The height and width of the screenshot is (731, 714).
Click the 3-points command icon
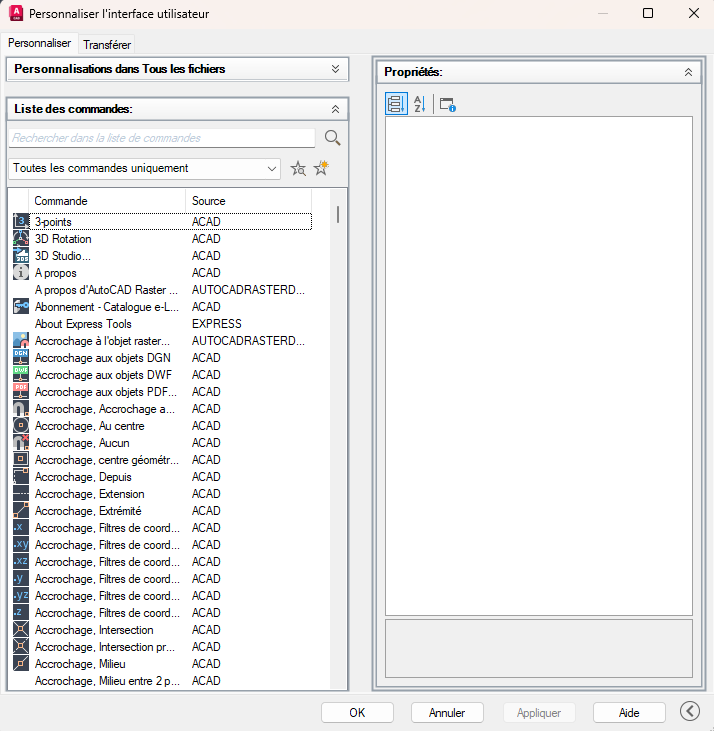(x=21, y=221)
